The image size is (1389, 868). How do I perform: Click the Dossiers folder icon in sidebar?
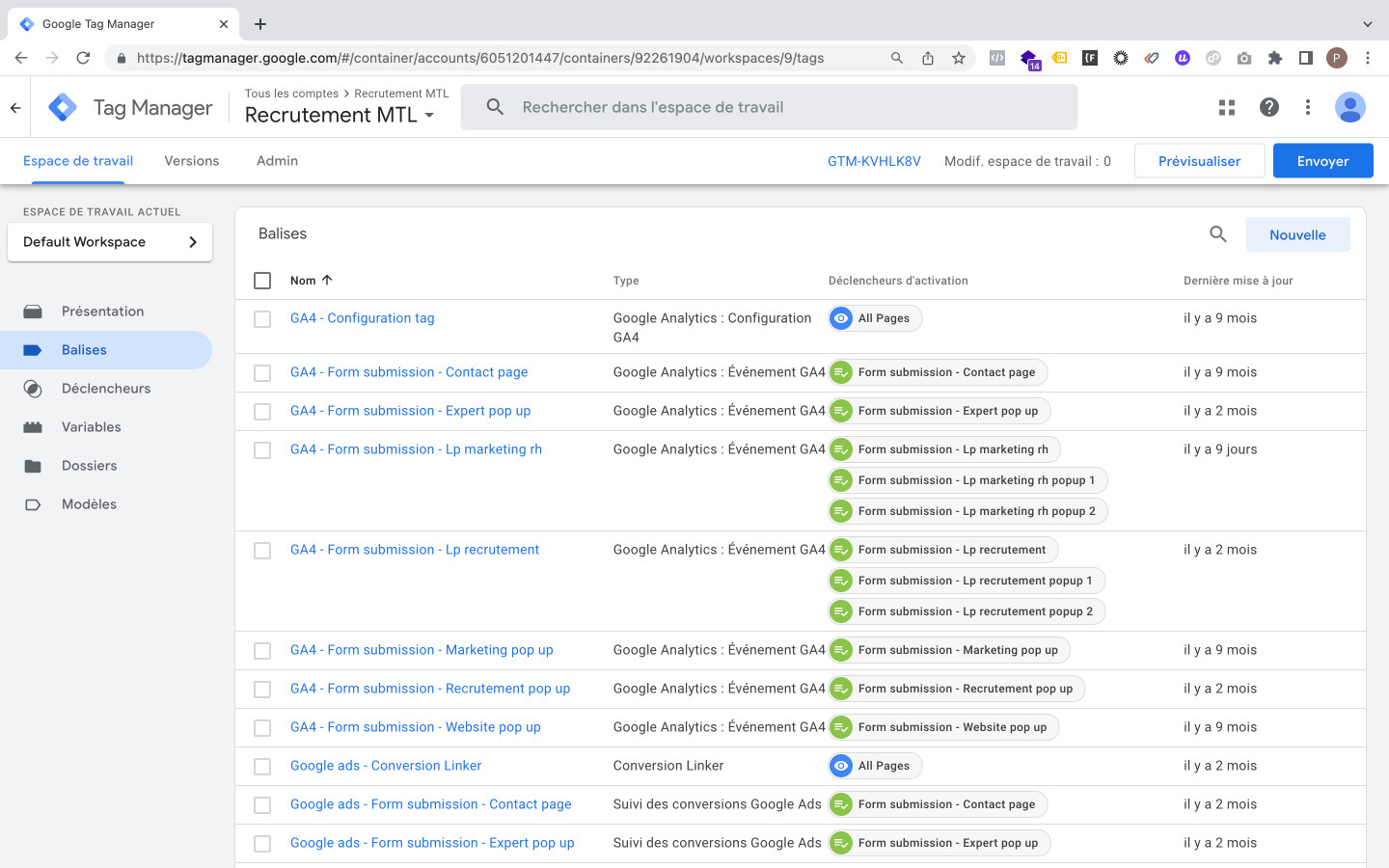(x=33, y=466)
